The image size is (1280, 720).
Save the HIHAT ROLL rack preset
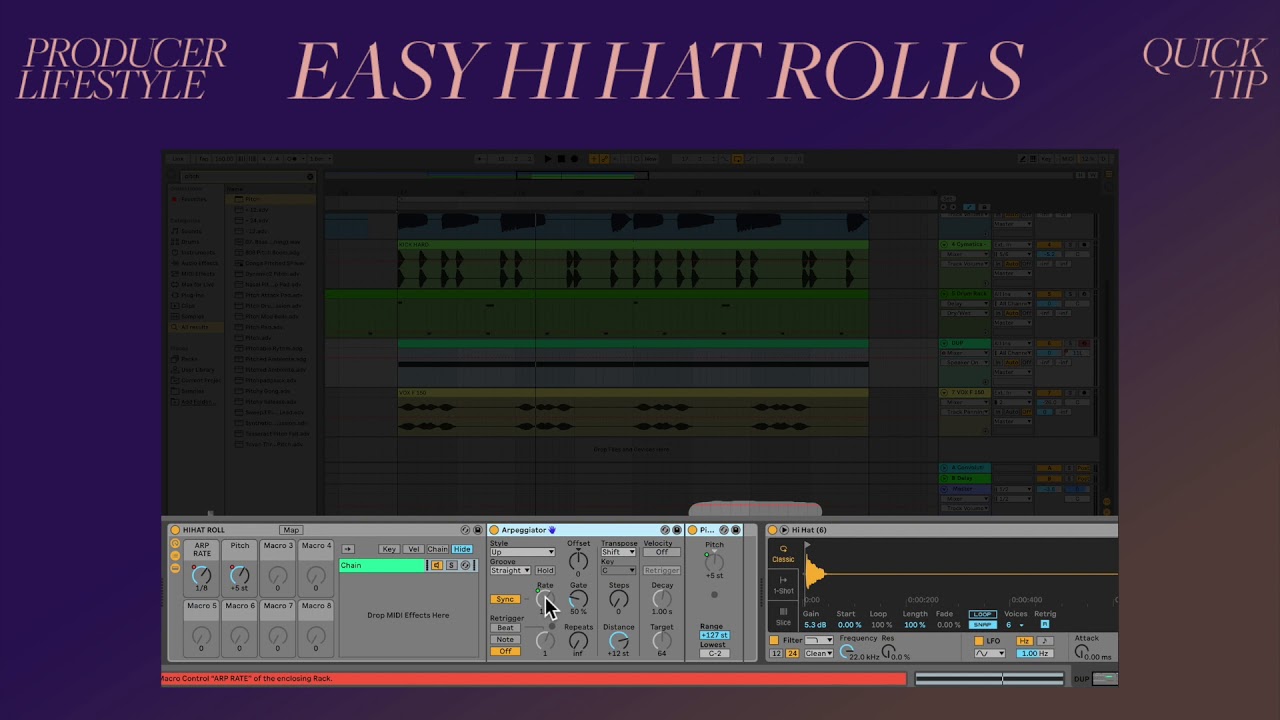point(477,530)
